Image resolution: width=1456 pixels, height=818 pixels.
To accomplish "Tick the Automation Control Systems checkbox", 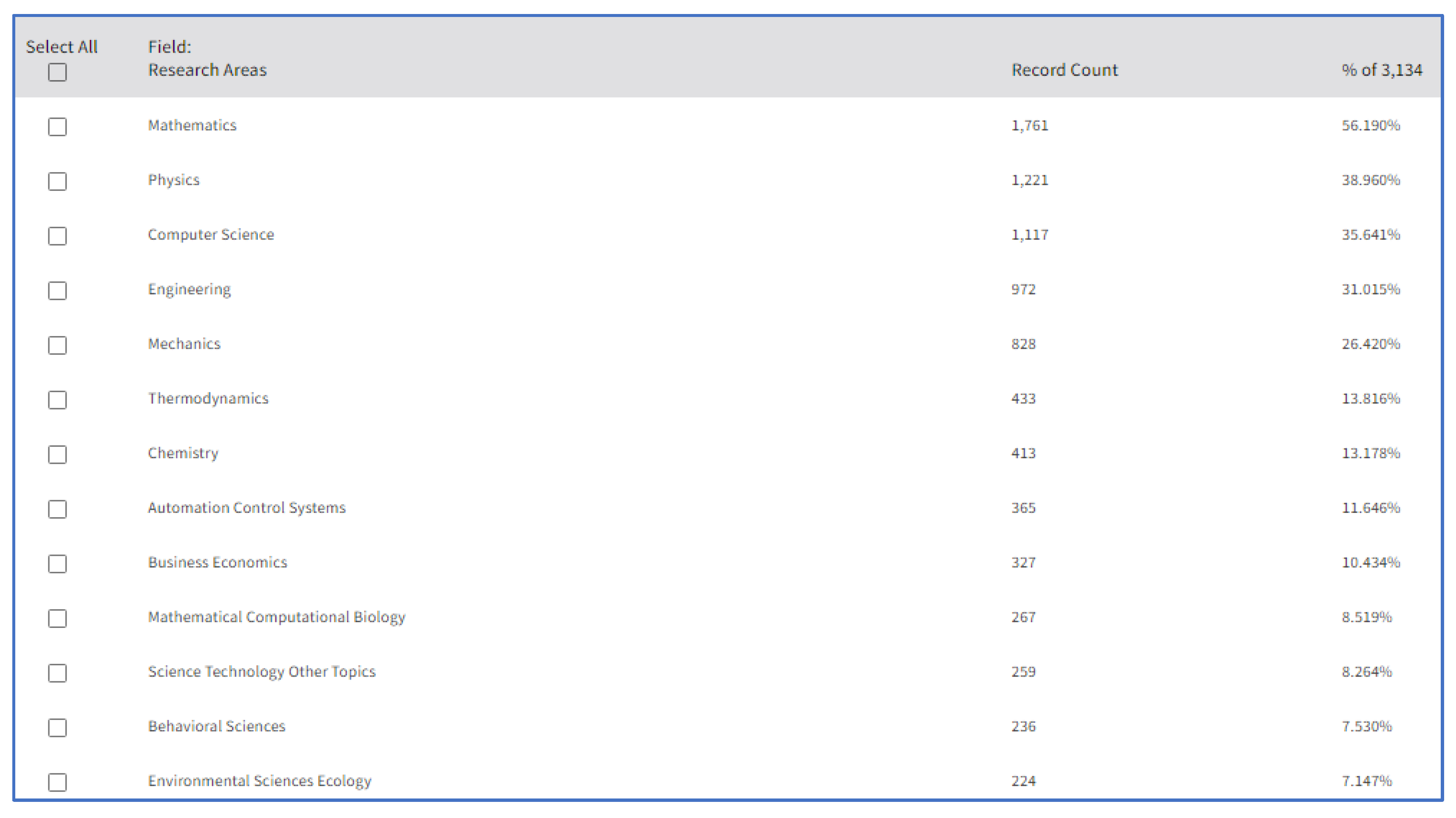I will pos(57,510).
